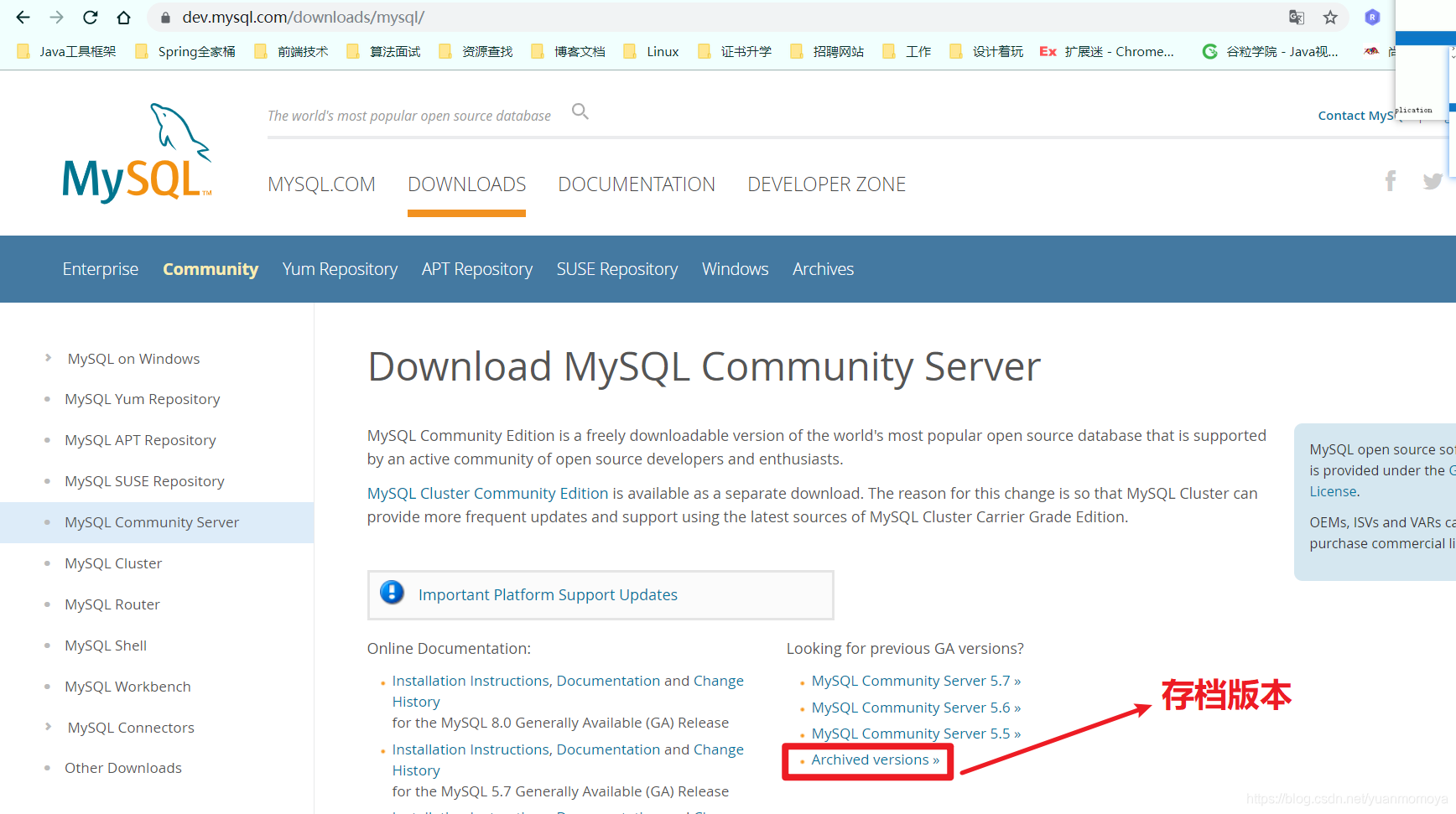Open the 博客文档 bookmark folder
1456x814 pixels.
(x=568, y=51)
